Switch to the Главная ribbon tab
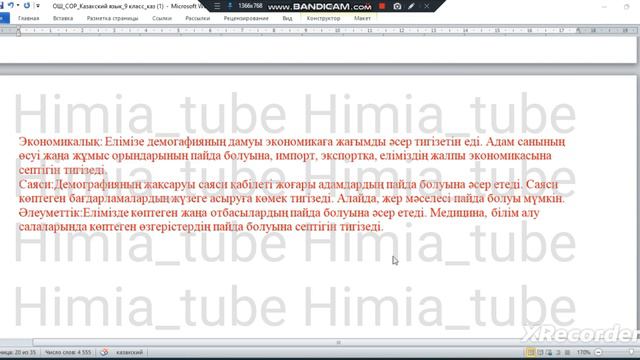 coord(29,18)
